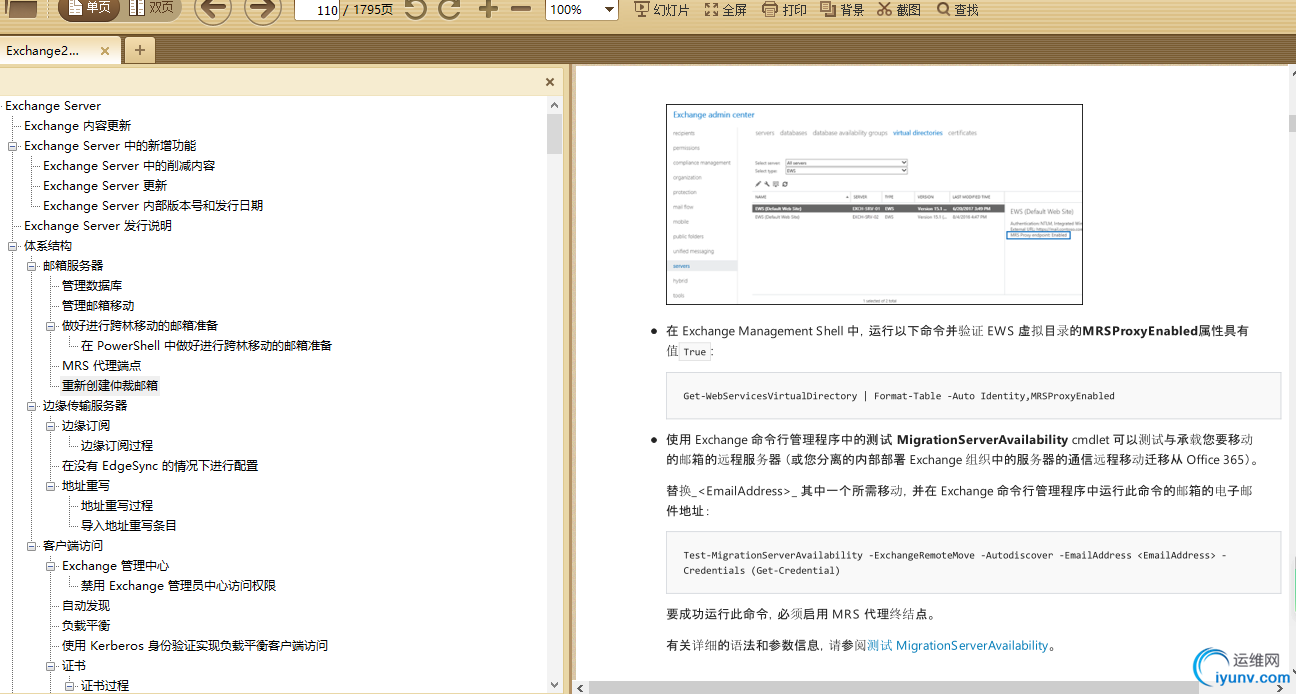Click the outline panel scrollbar up arrow
Image resolution: width=1296 pixels, height=694 pixels.
[x=555, y=105]
